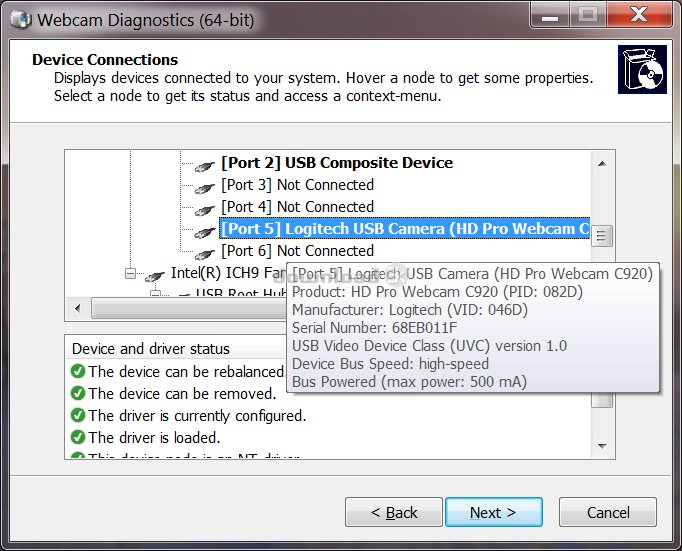Select the Intel(R) ICH9 controller node
Viewport: 682px width, 551px height.
click(x=228, y=273)
